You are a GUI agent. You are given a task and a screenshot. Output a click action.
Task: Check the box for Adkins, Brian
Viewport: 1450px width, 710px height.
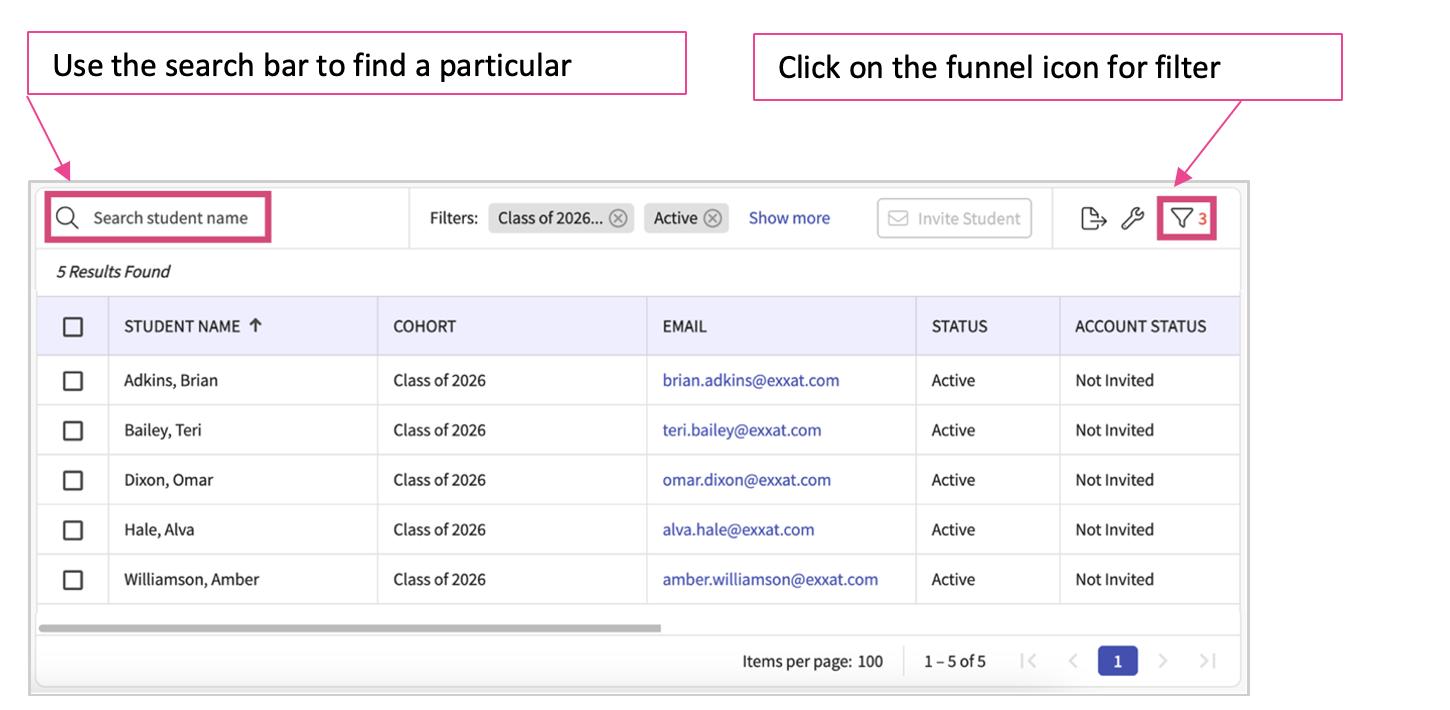coord(73,381)
